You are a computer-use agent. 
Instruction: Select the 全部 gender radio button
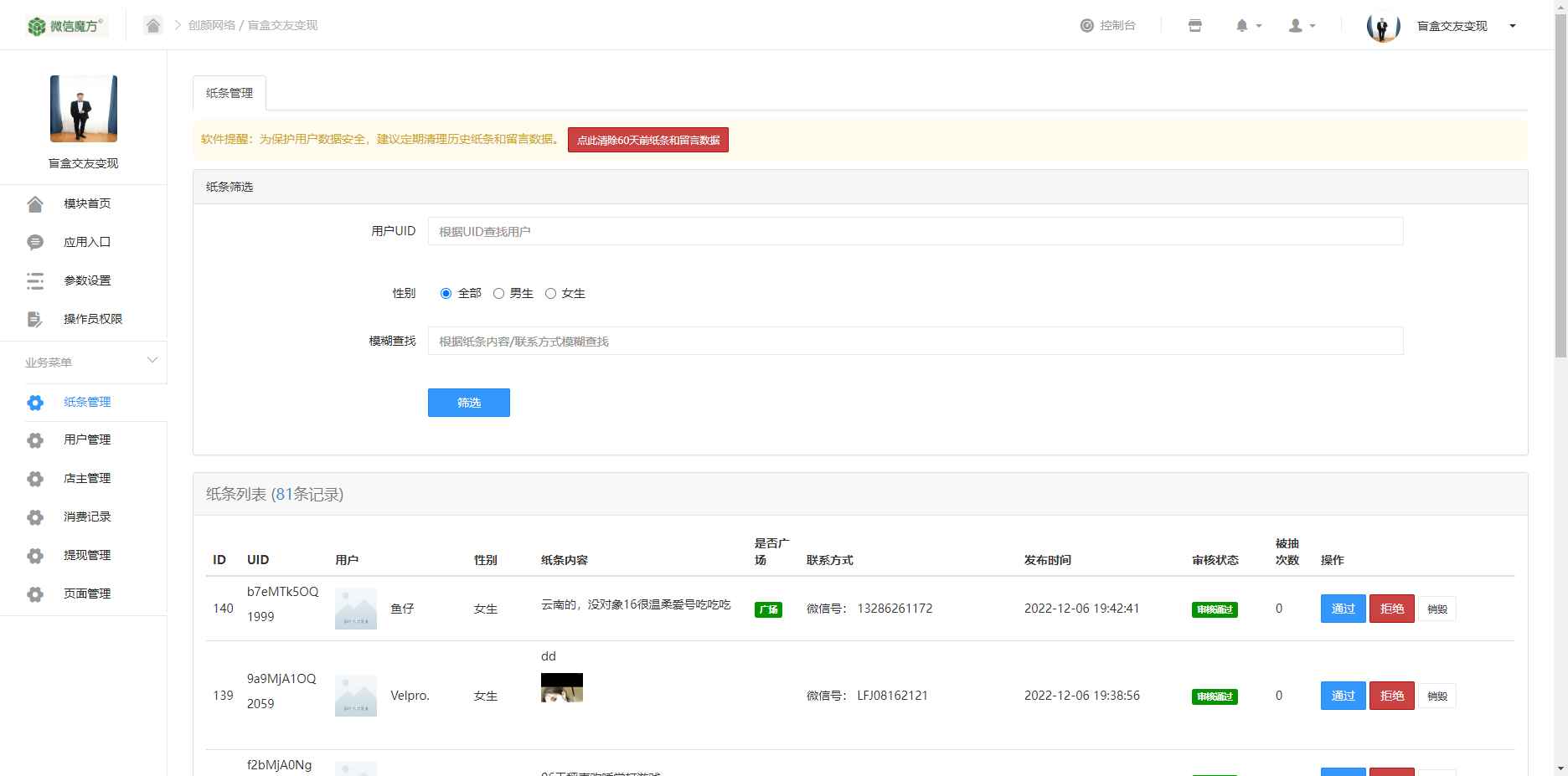445,293
